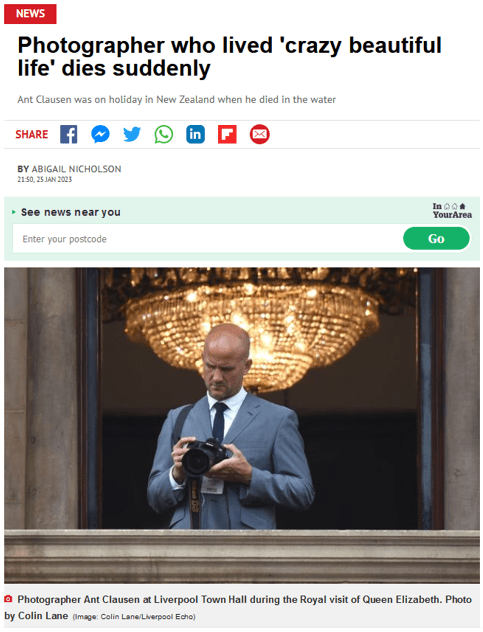
Task: Click the green Go button
Action: pyautogui.click(x=436, y=239)
